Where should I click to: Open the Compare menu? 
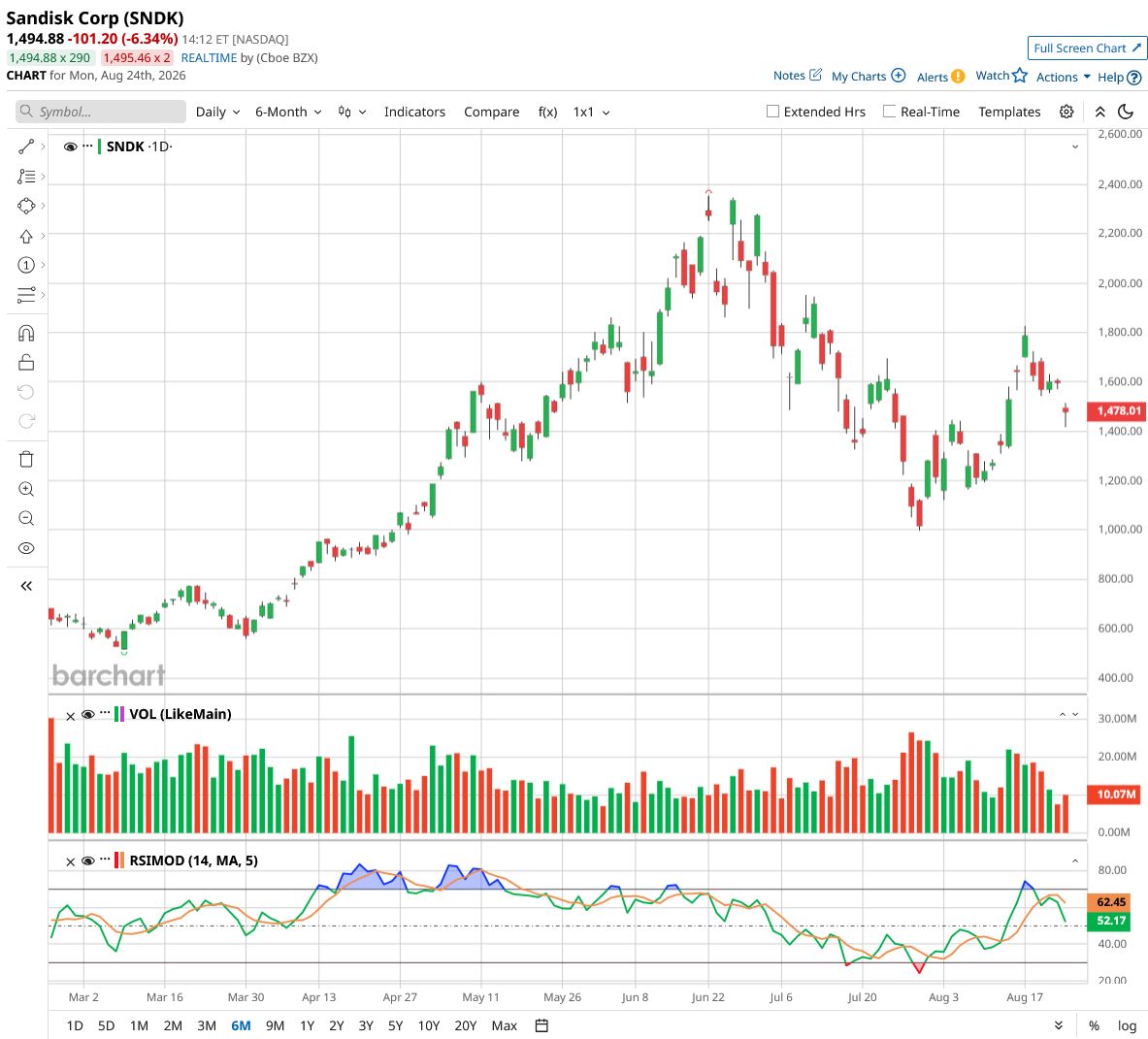pos(491,112)
